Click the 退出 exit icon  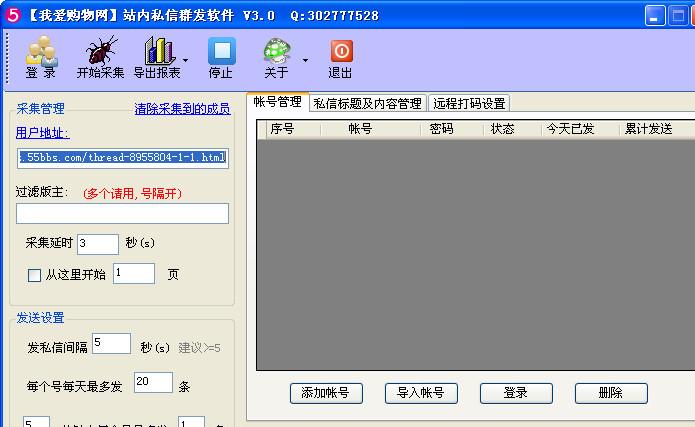coord(341,57)
